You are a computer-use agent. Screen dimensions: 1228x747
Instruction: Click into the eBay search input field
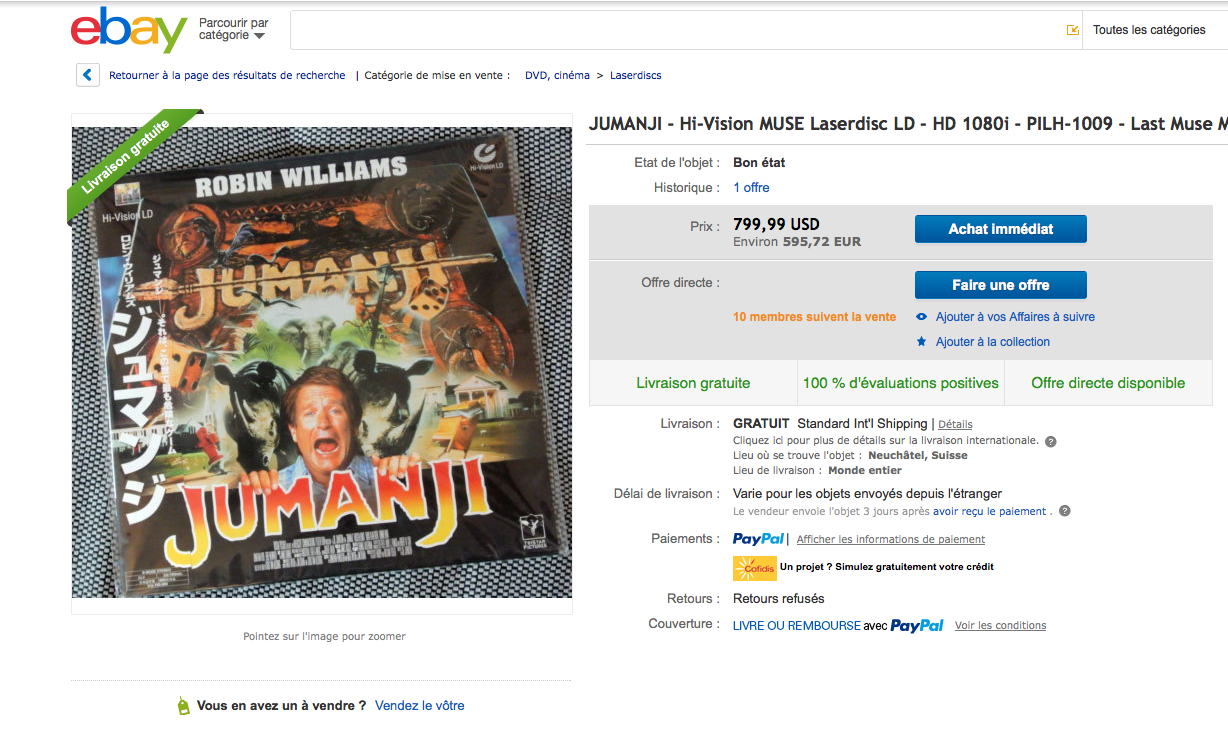(x=675, y=30)
